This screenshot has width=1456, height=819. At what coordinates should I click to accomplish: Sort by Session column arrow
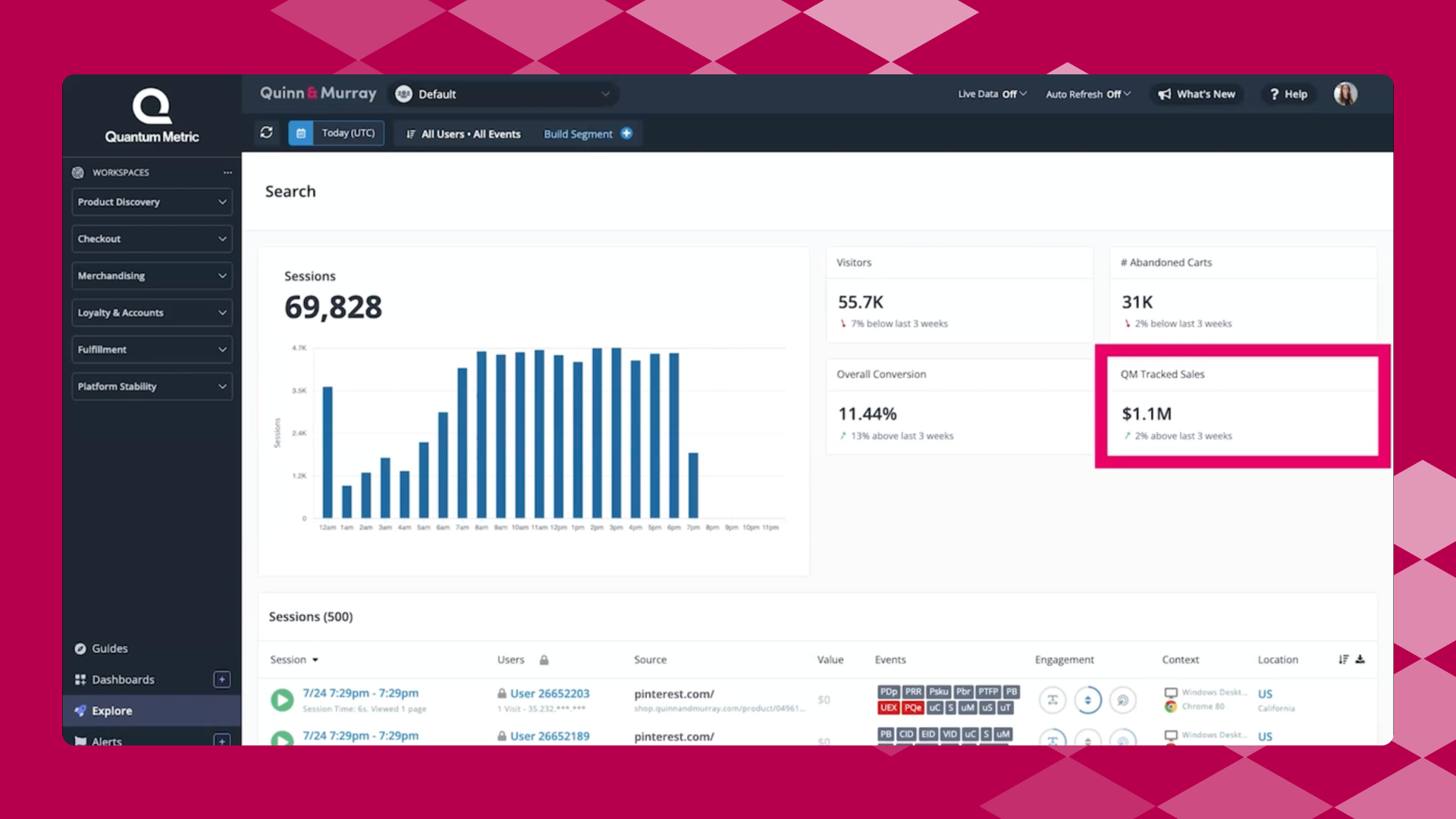[315, 661]
